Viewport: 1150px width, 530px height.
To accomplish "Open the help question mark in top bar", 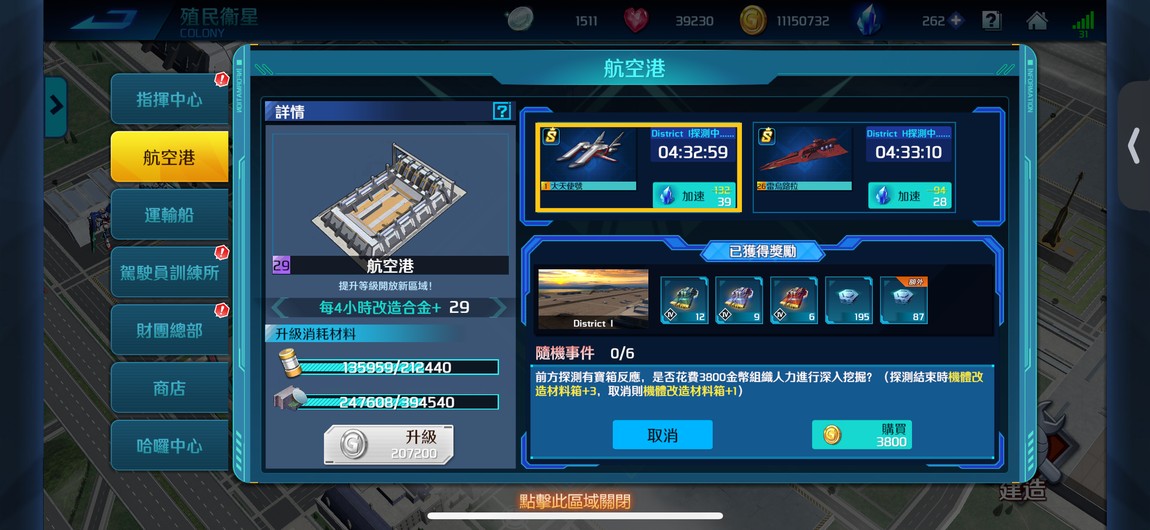I will click(991, 21).
